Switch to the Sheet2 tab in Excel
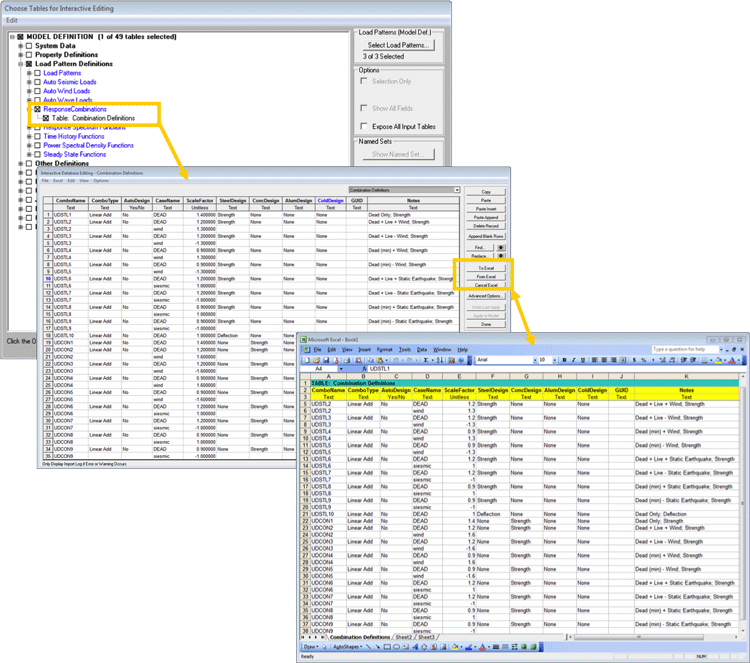The image size is (750, 663). pos(403,637)
